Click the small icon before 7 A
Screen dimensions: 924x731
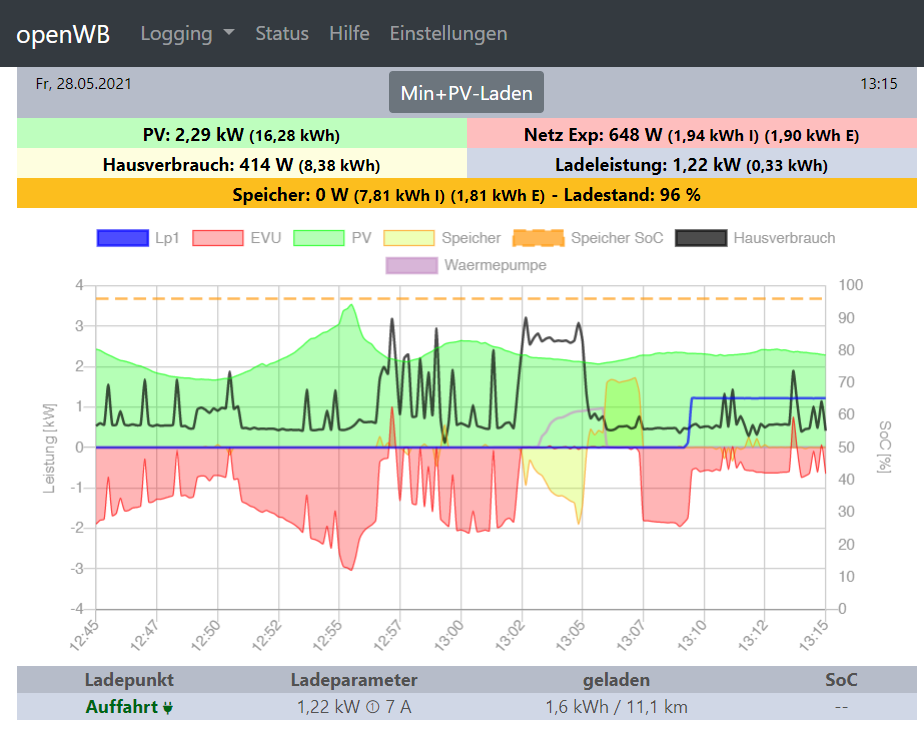[370, 708]
